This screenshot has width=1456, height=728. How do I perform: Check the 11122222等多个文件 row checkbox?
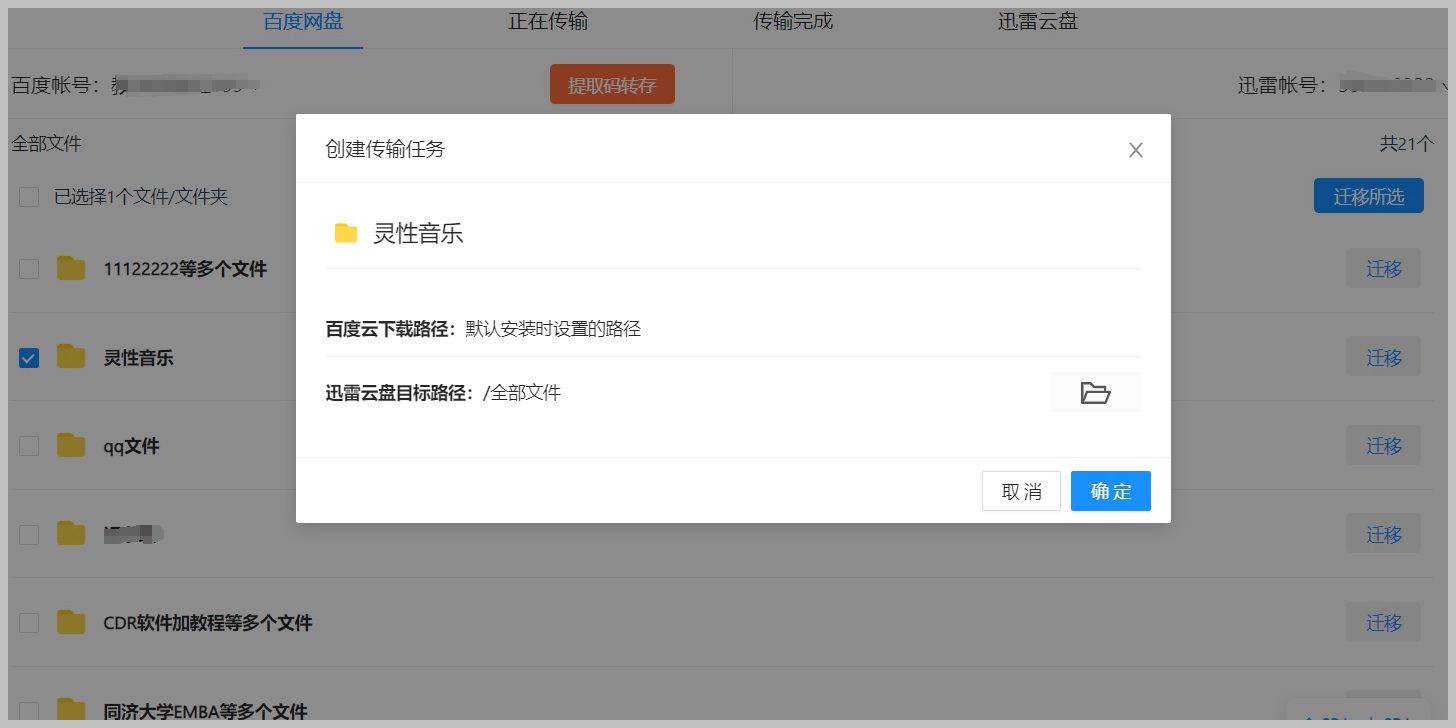pos(29,269)
